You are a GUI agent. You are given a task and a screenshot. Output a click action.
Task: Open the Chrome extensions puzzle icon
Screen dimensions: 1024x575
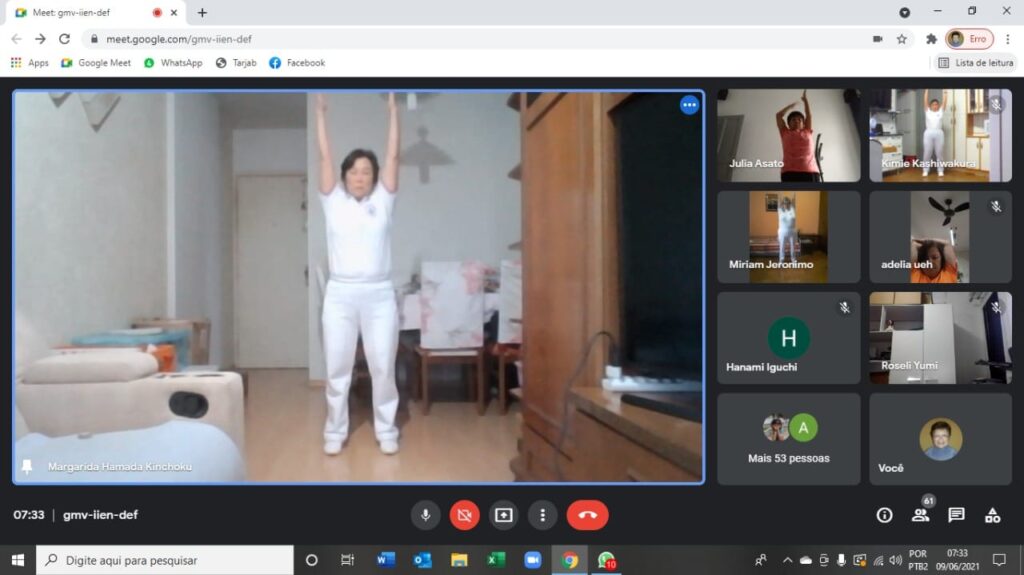pos(931,39)
